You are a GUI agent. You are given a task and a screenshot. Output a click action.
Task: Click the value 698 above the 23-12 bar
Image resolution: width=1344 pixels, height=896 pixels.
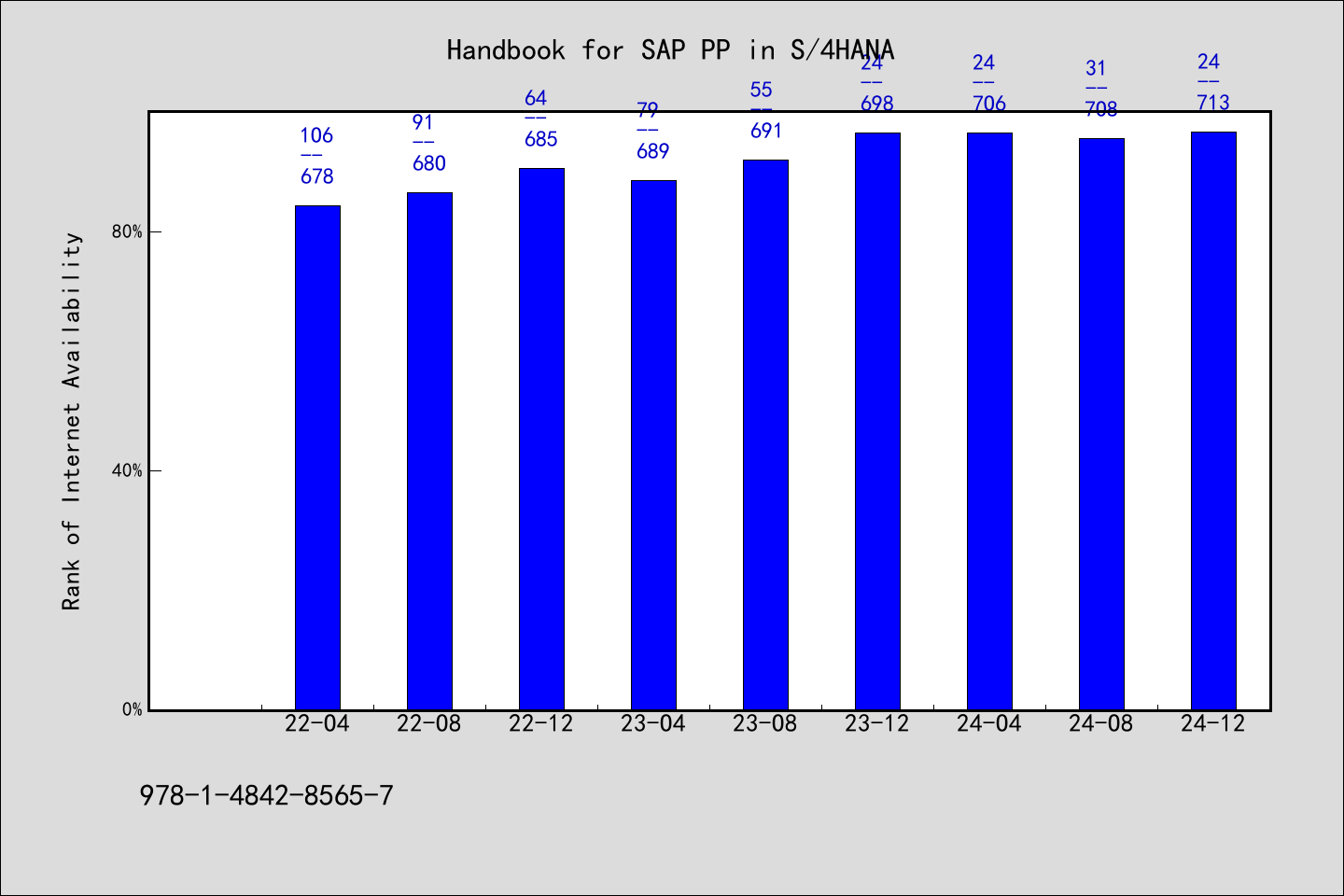tap(877, 104)
